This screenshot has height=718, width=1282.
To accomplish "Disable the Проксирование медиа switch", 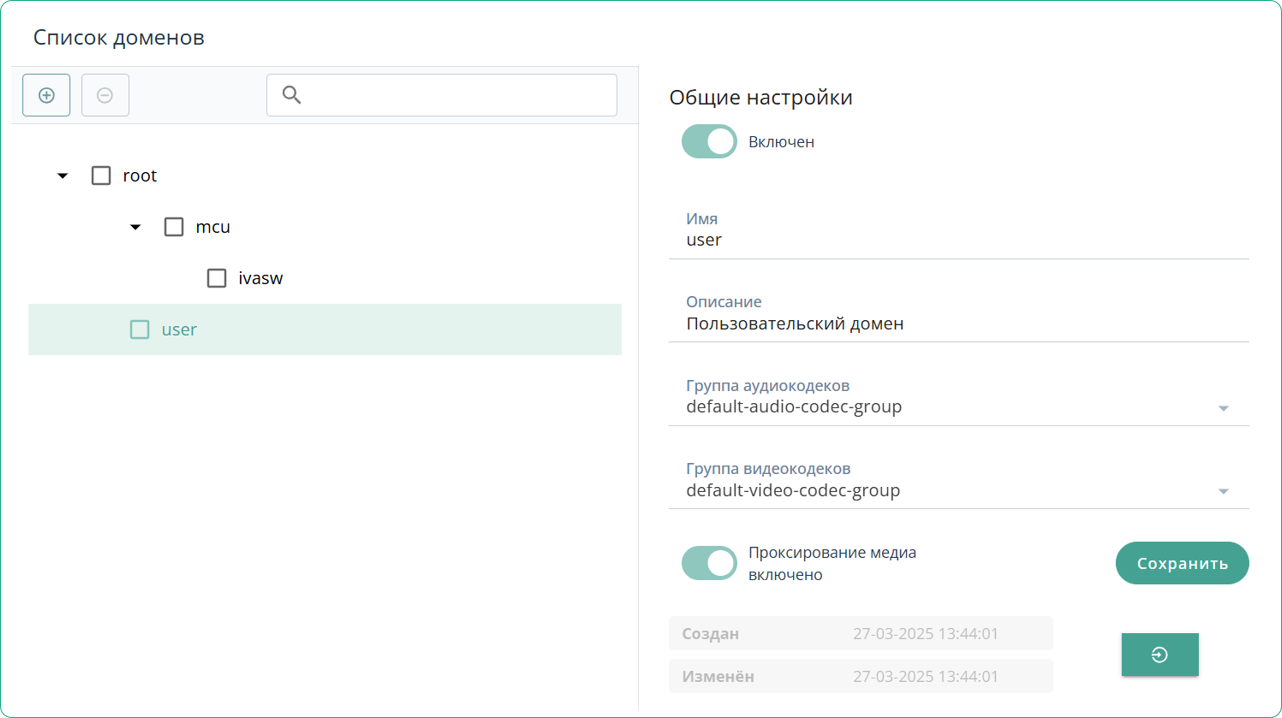I will click(709, 563).
